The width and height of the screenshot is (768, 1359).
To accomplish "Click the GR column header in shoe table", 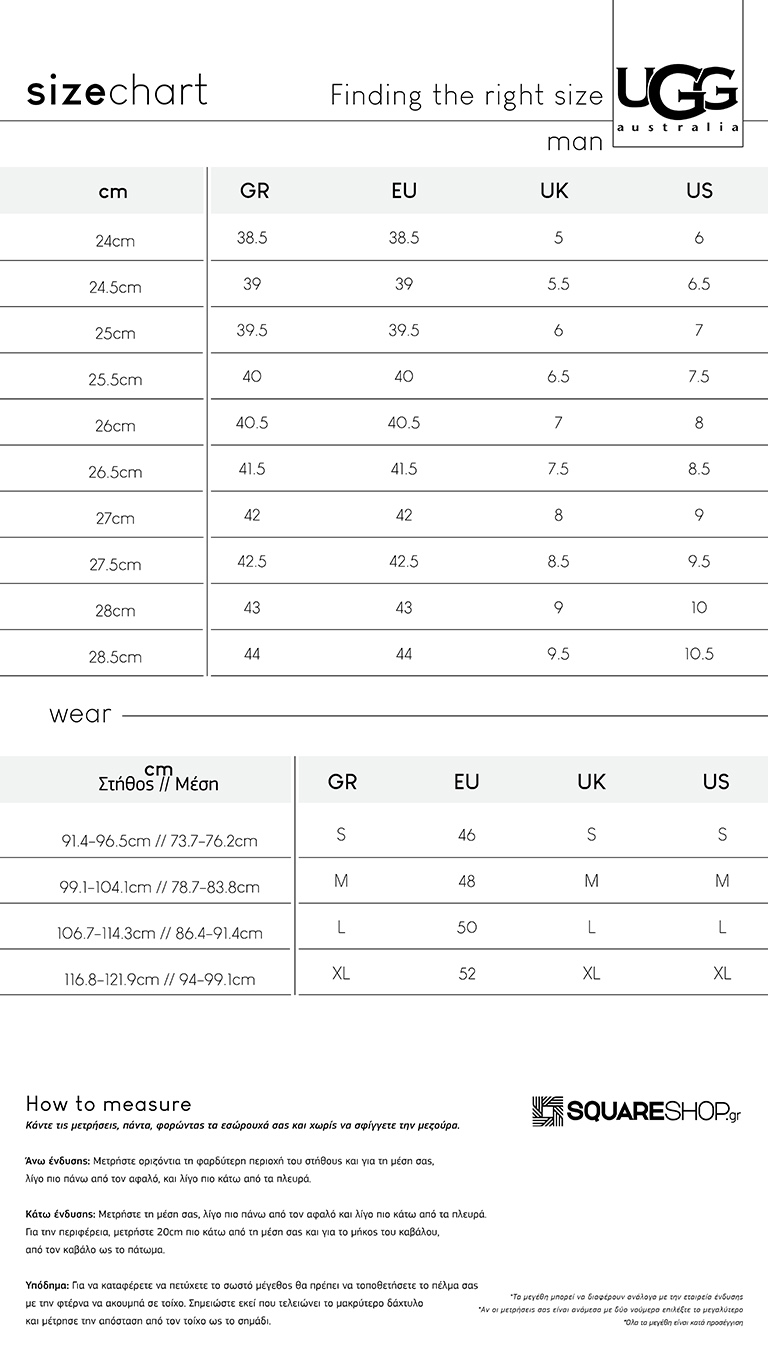I will click(x=255, y=190).
